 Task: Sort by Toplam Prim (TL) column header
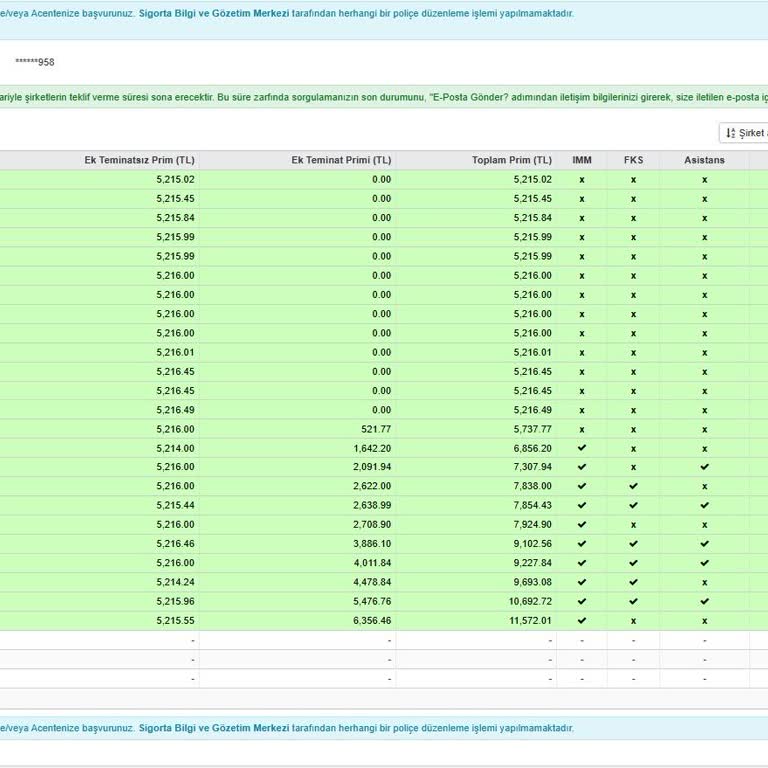coord(512,160)
